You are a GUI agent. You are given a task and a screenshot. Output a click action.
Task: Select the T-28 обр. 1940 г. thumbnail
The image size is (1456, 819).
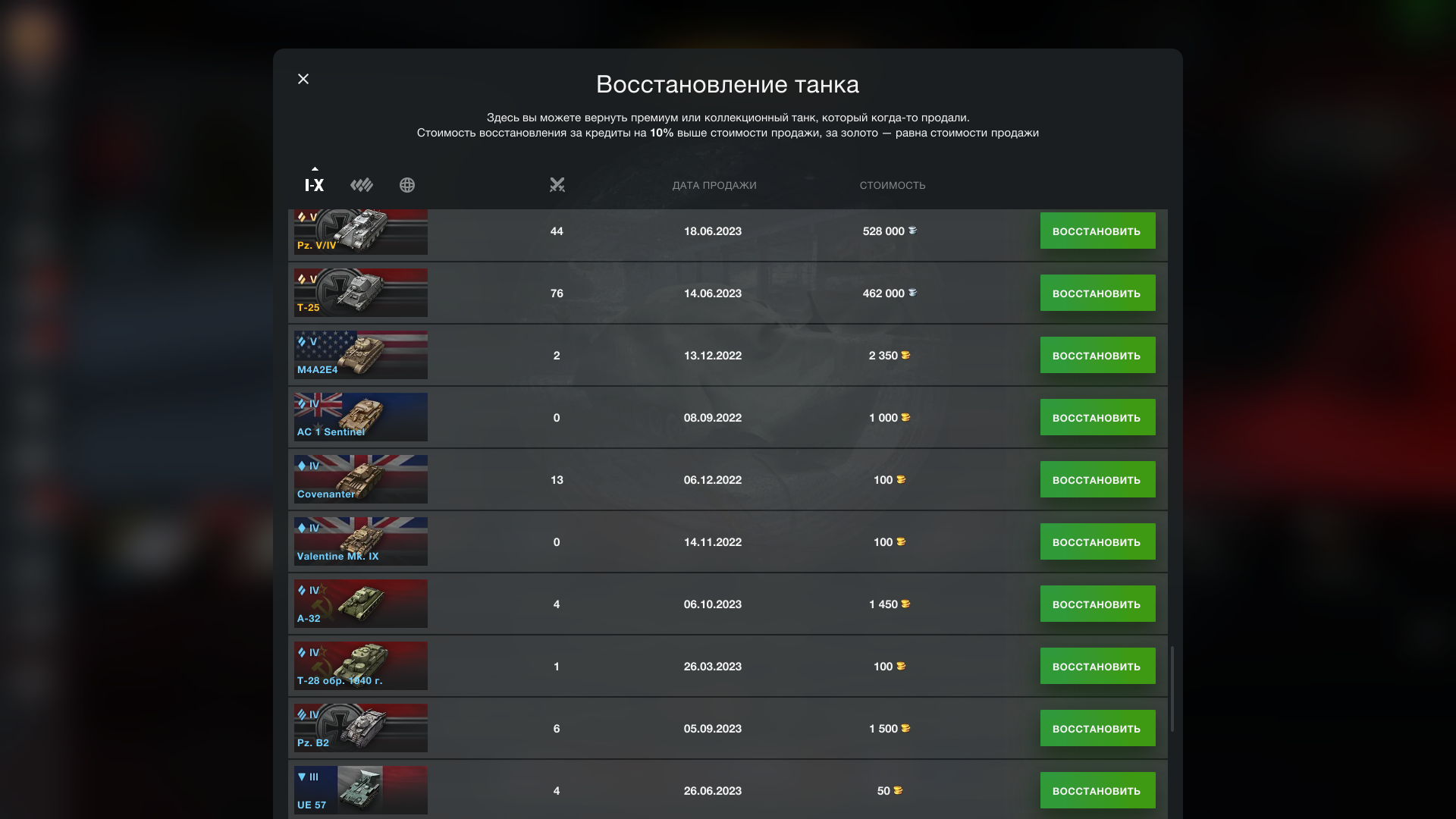[361, 666]
